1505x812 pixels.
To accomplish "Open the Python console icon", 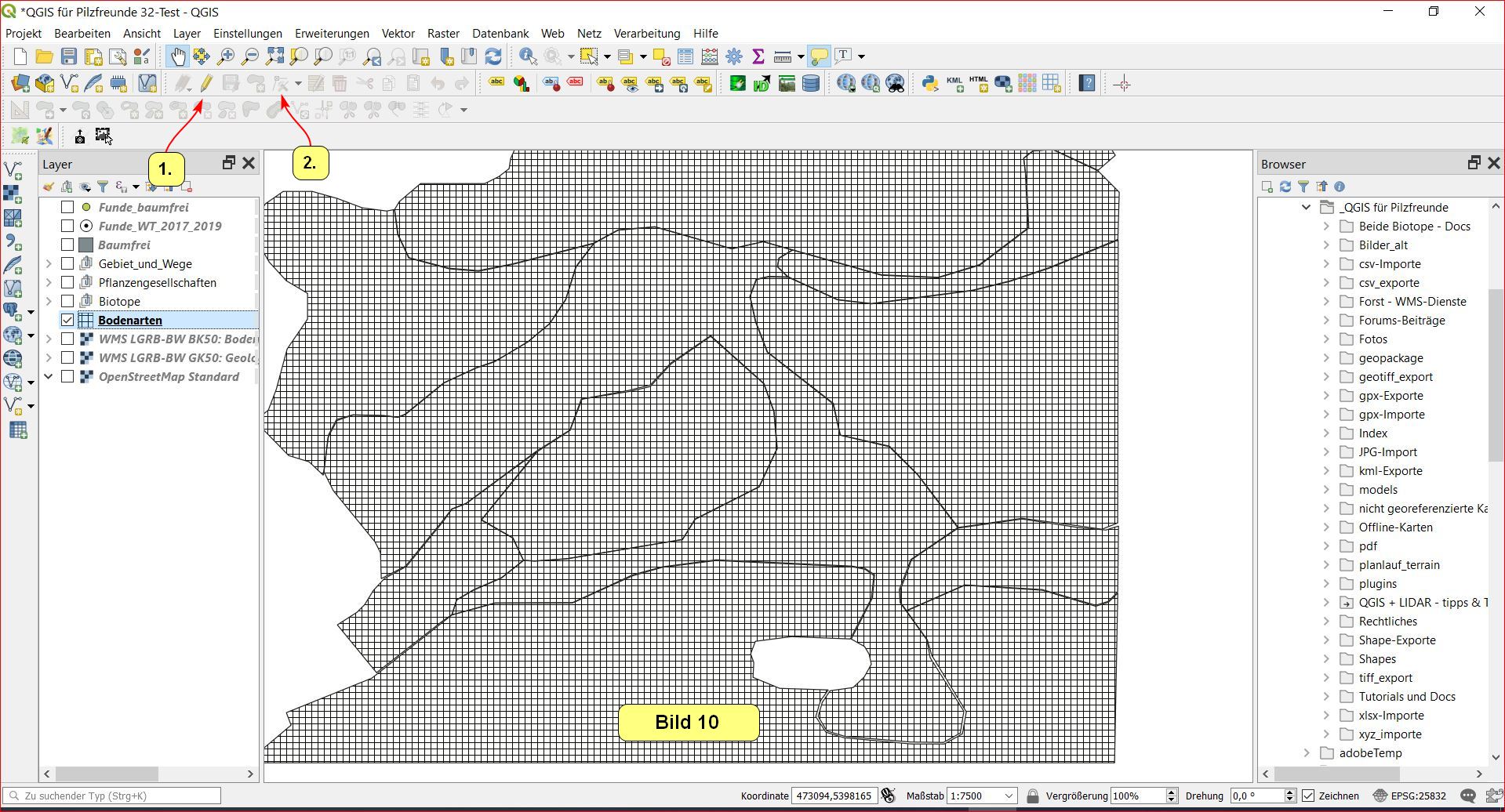I will [930, 83].
